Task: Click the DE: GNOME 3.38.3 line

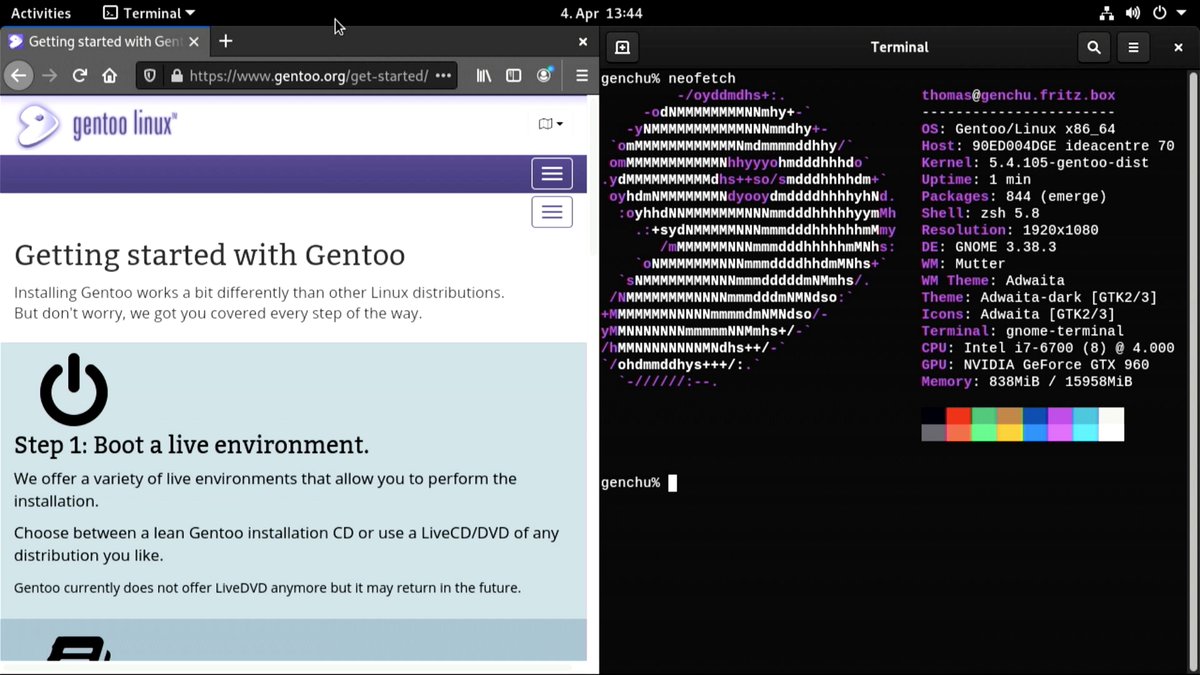Action: (x=988, y=248)
